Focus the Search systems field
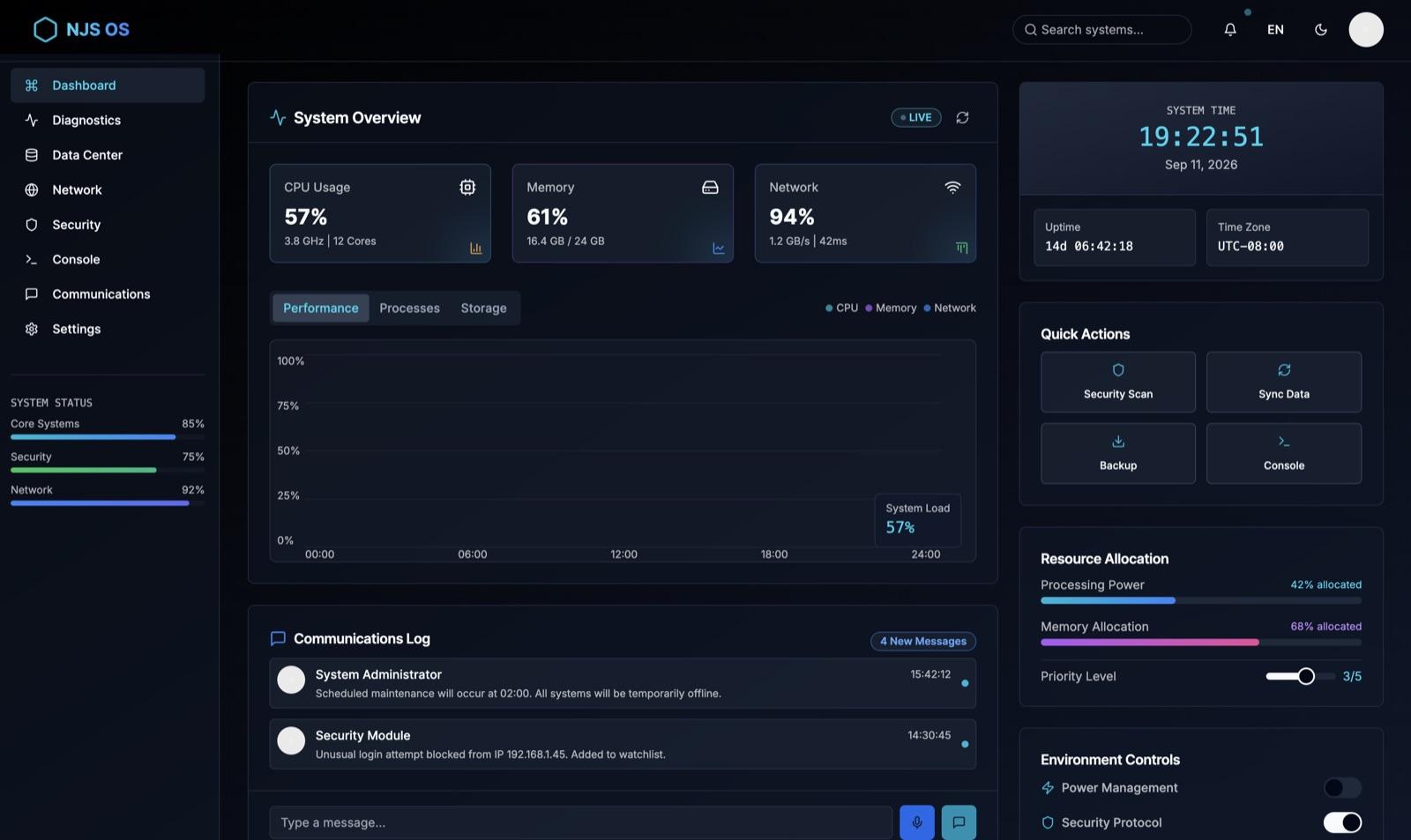 [x=1102, y=30]
